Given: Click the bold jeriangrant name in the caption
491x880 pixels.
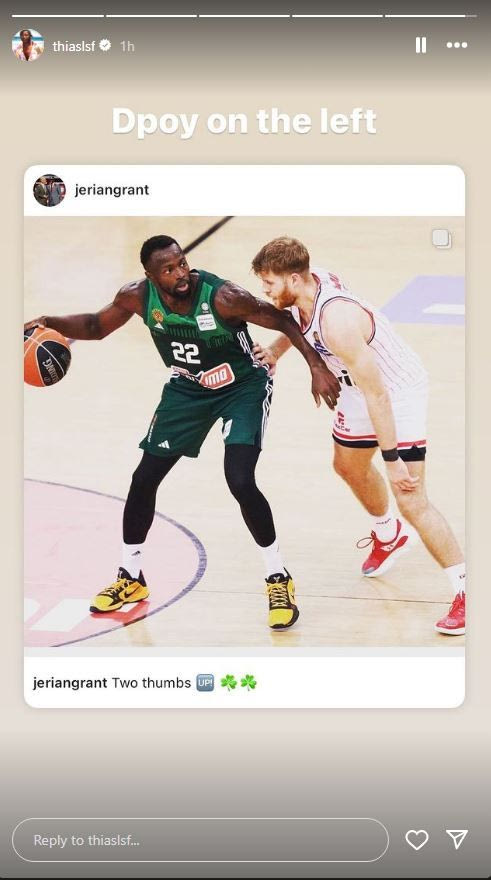Looking at the screenshot, I should (x=70, y=683).
